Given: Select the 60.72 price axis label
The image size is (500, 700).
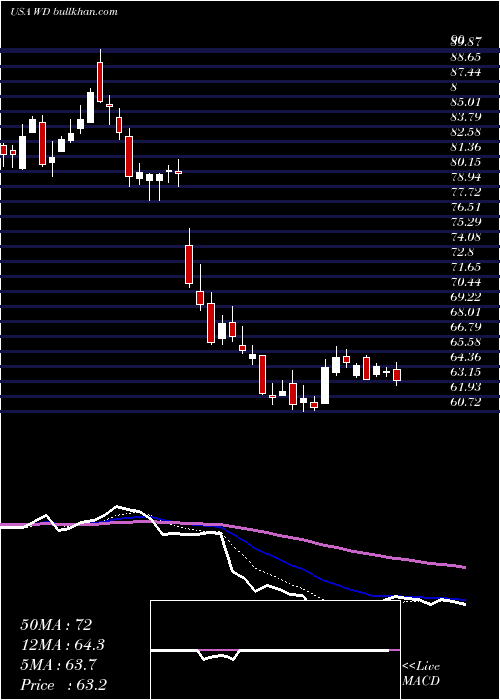Looking at the screenshot, I should (x=465, y=402).
